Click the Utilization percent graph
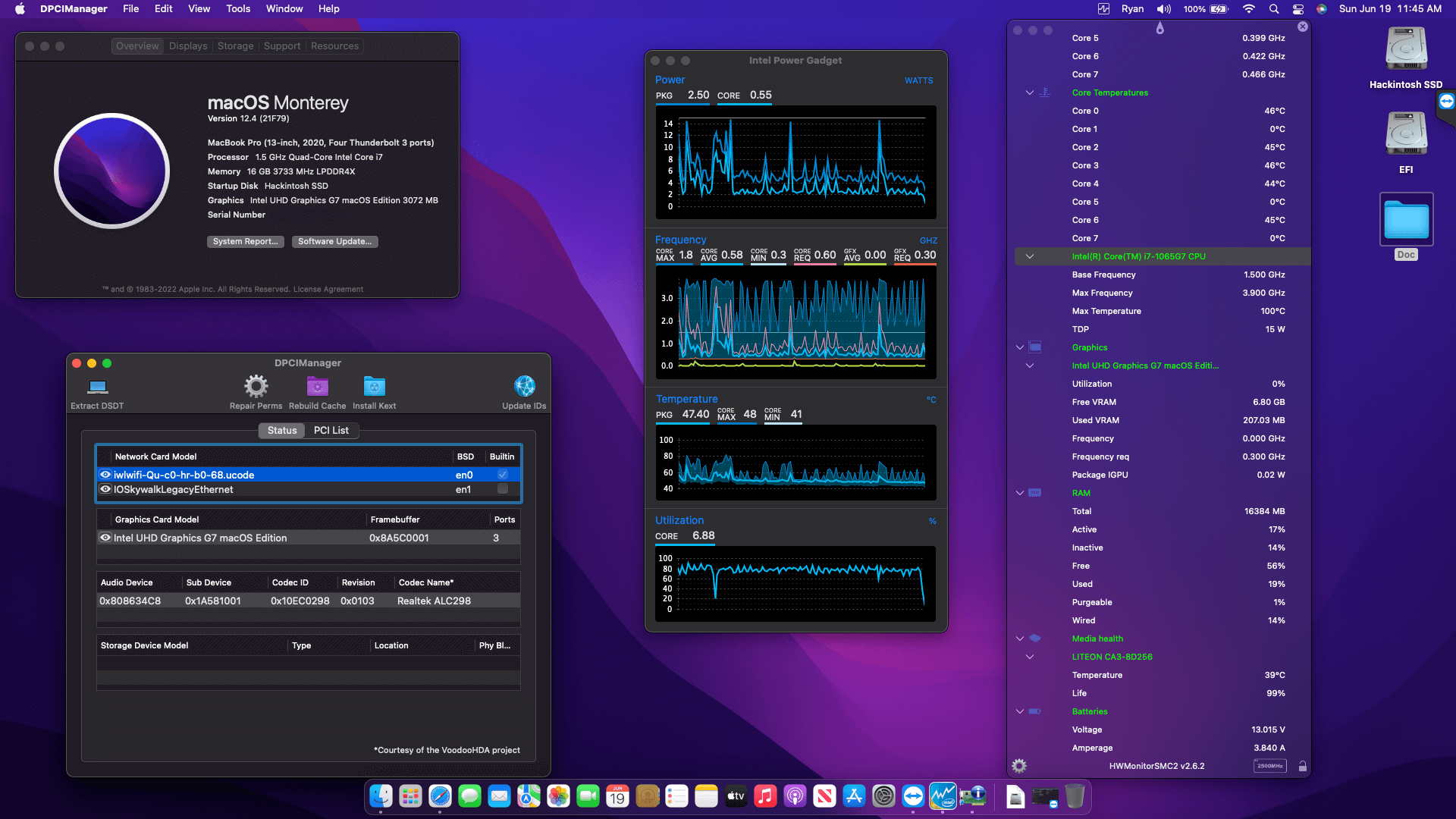Screen dimensions: 1456x819 (796, 584)
